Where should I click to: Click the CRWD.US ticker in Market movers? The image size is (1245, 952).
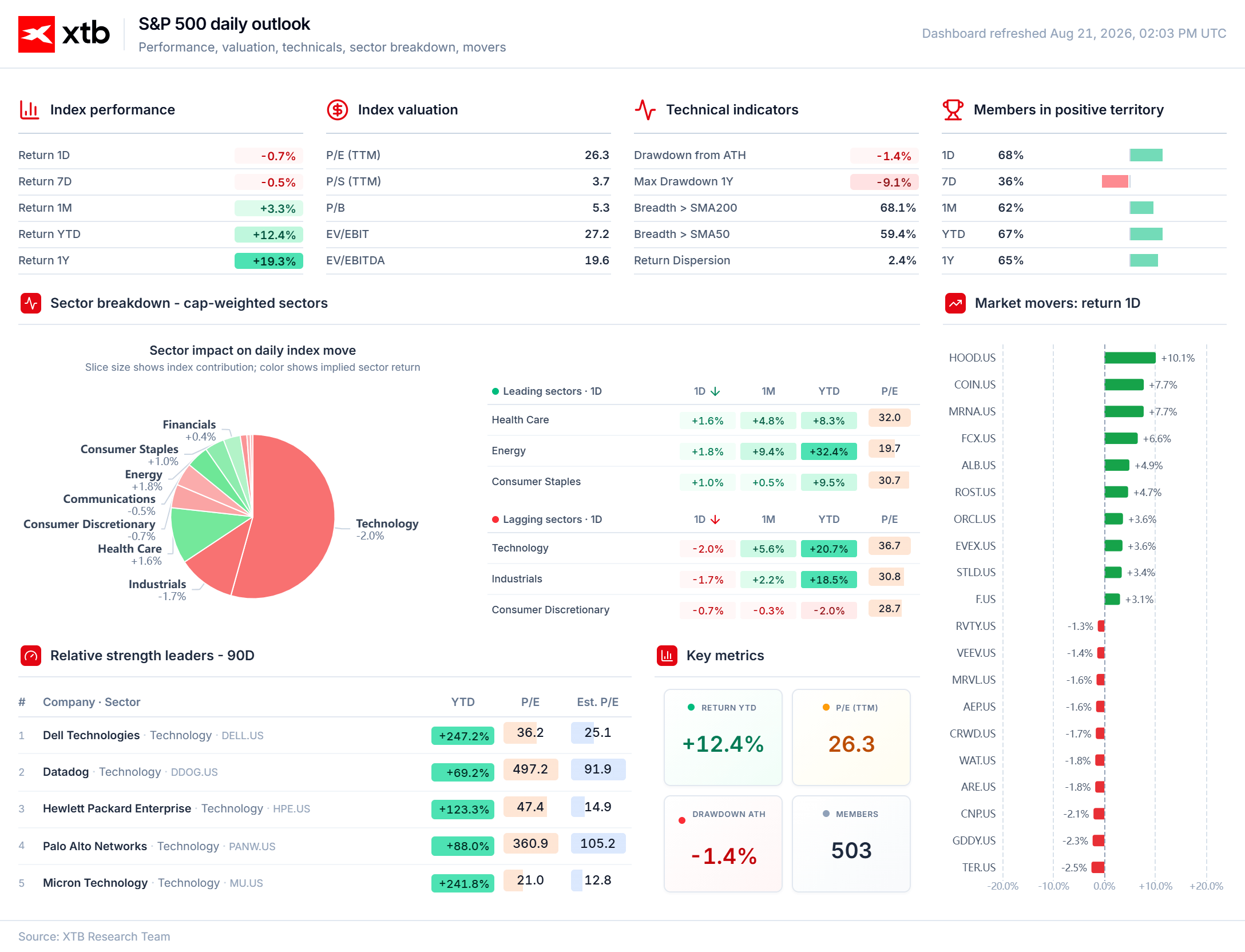[973, 733]
